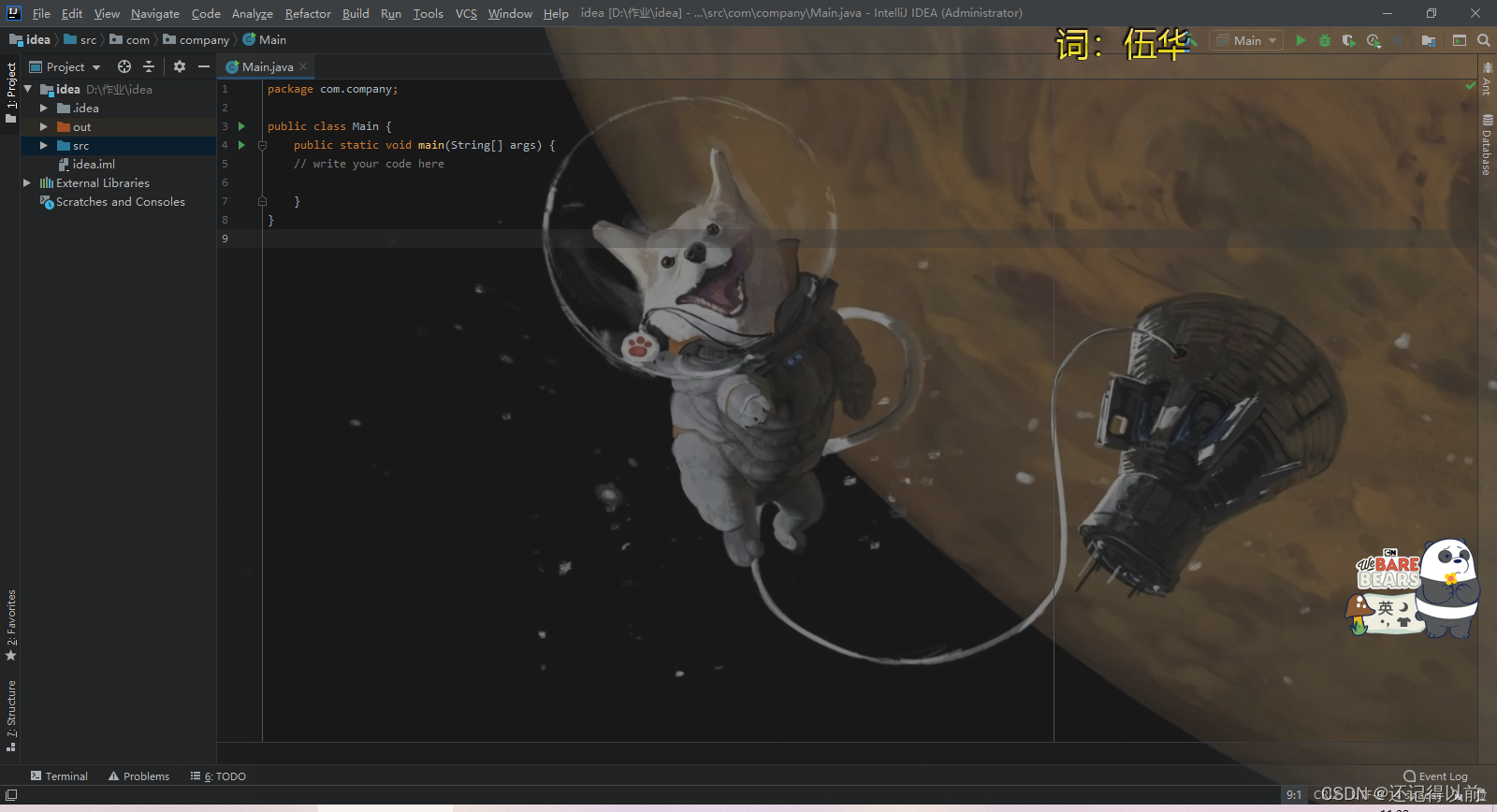Expand the out folder
The width and height of the screenshot is (1497, 812).
click(x=43, y=126)
